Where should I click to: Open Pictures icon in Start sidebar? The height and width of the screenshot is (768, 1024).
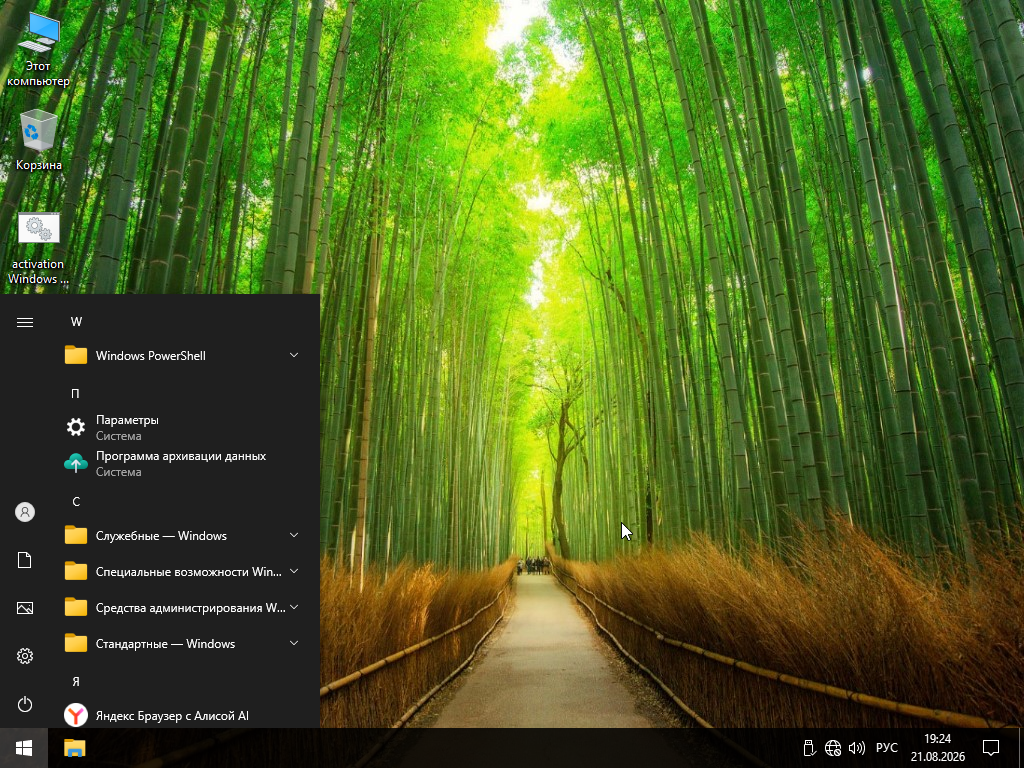(25, 608)
